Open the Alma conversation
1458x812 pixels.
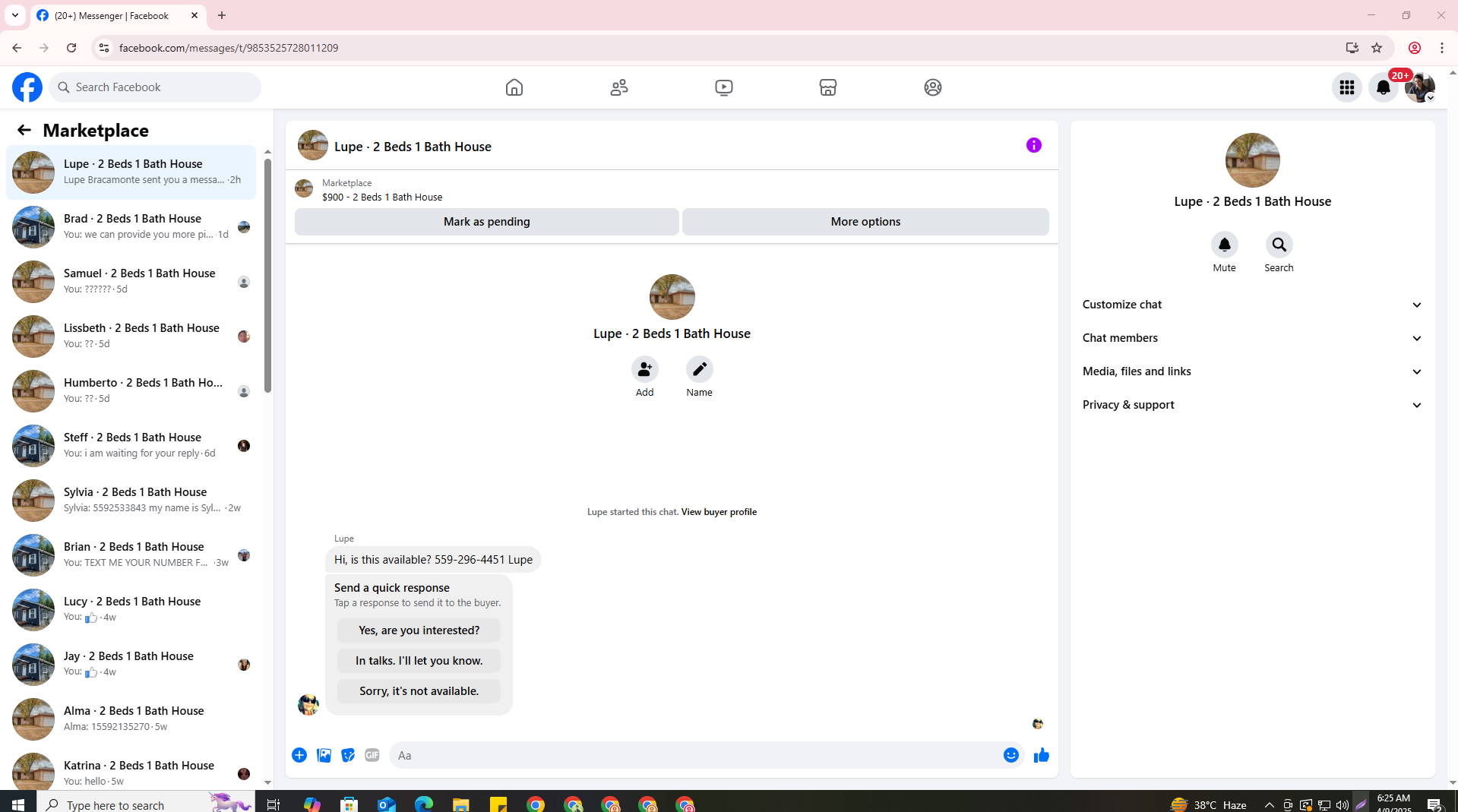[131, 719]
